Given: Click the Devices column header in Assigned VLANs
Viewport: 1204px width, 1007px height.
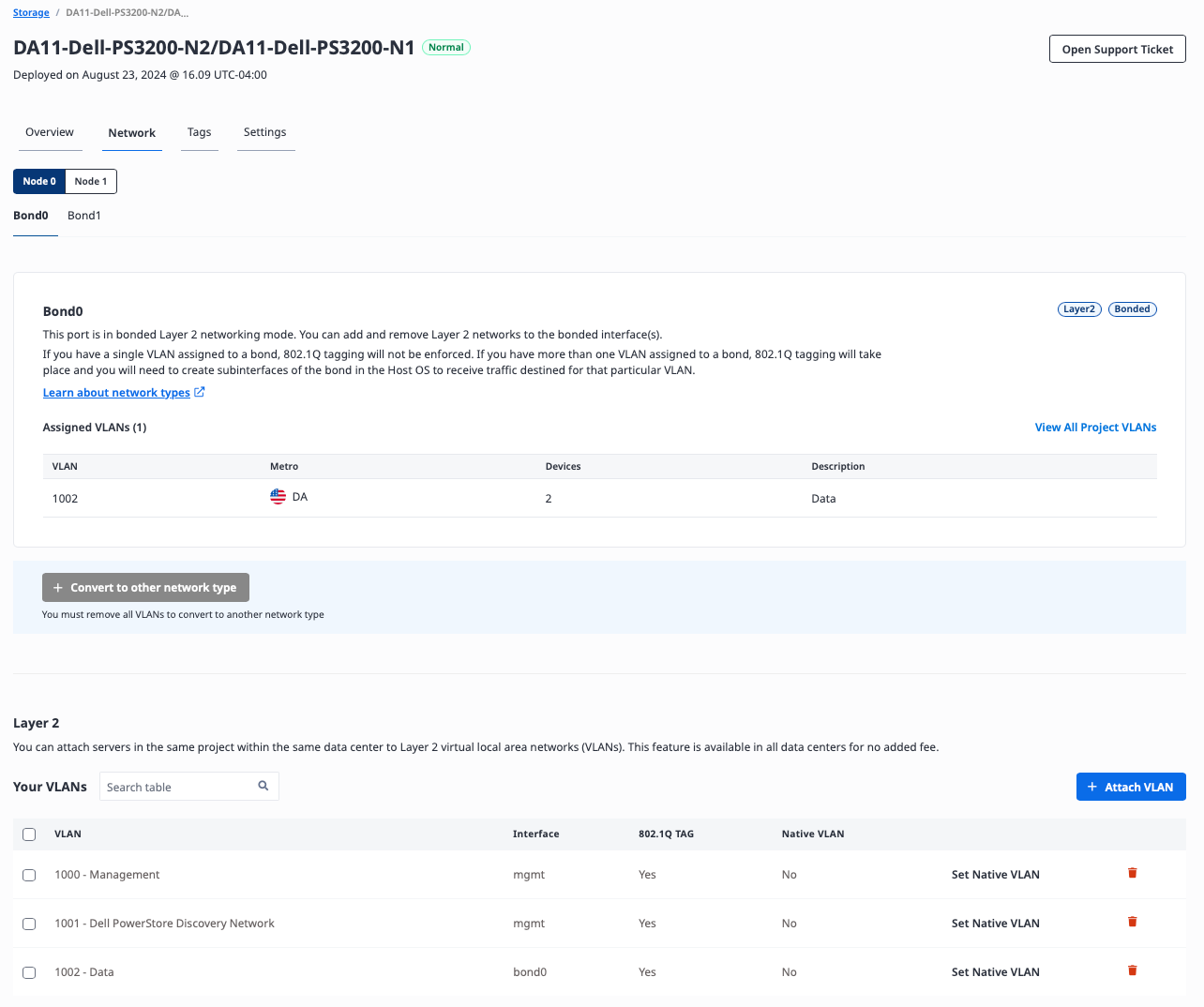Looking at the screenshot, I should click(x=563, y=466).
